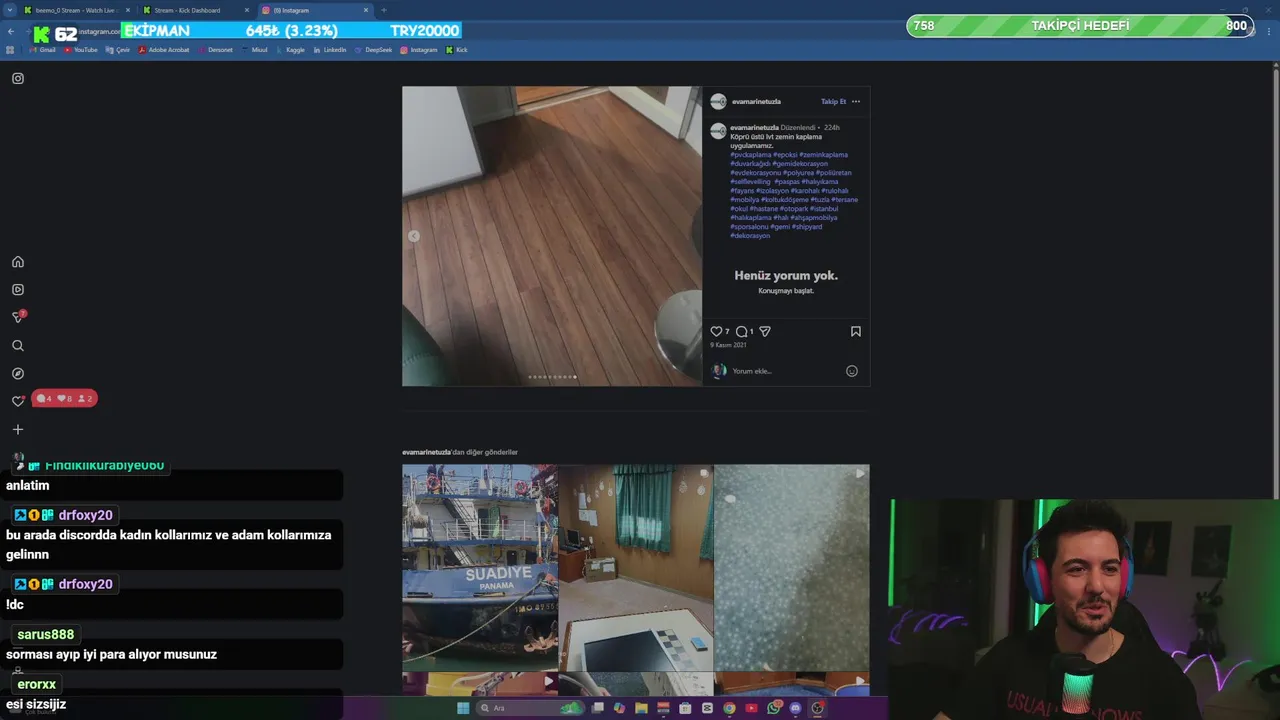Open the #pvckaplama hashtag
This screenshot has height=720, width=1280.
pos(750,155)
